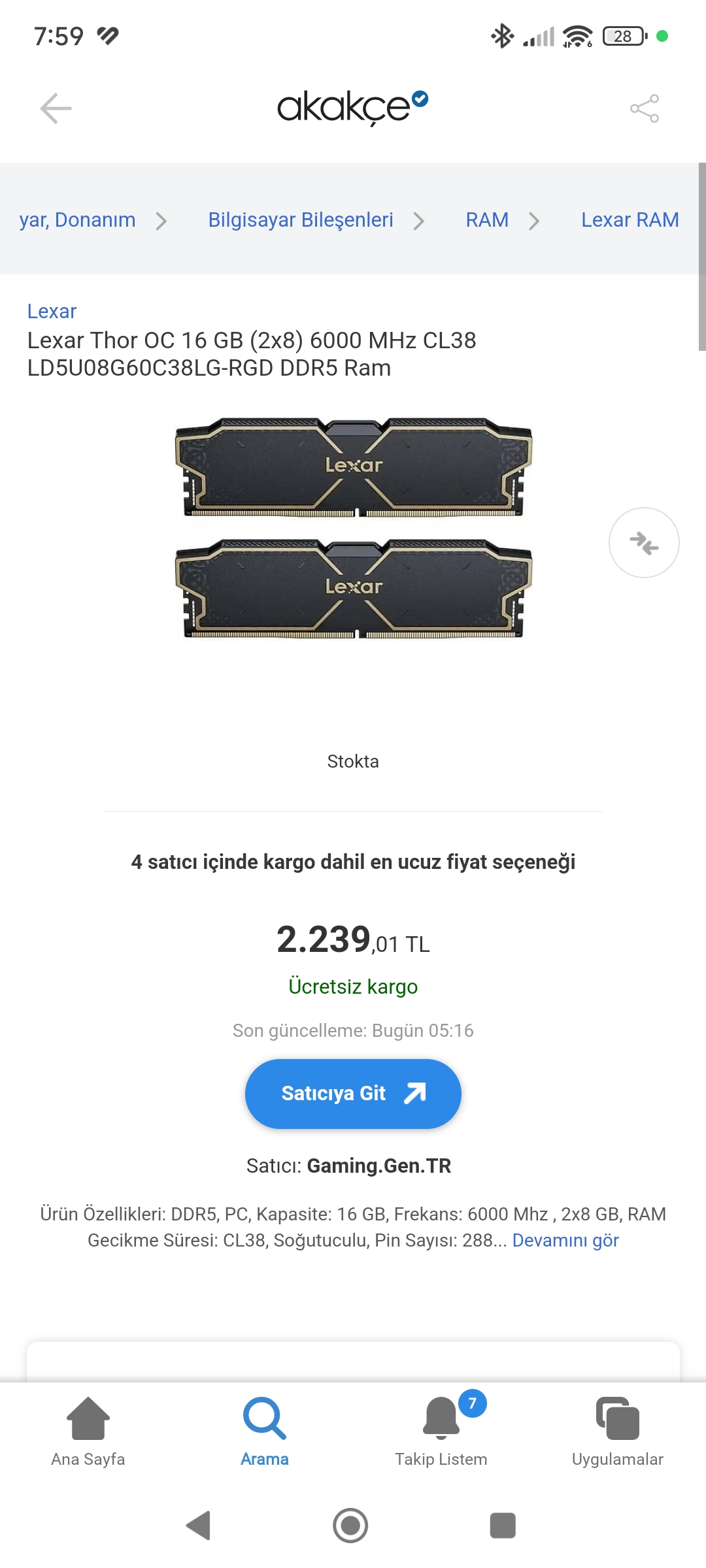Open Lexar RAM breadcrumb link
This screenshot has width=706, height=1568.
click(x=630, y=220)
